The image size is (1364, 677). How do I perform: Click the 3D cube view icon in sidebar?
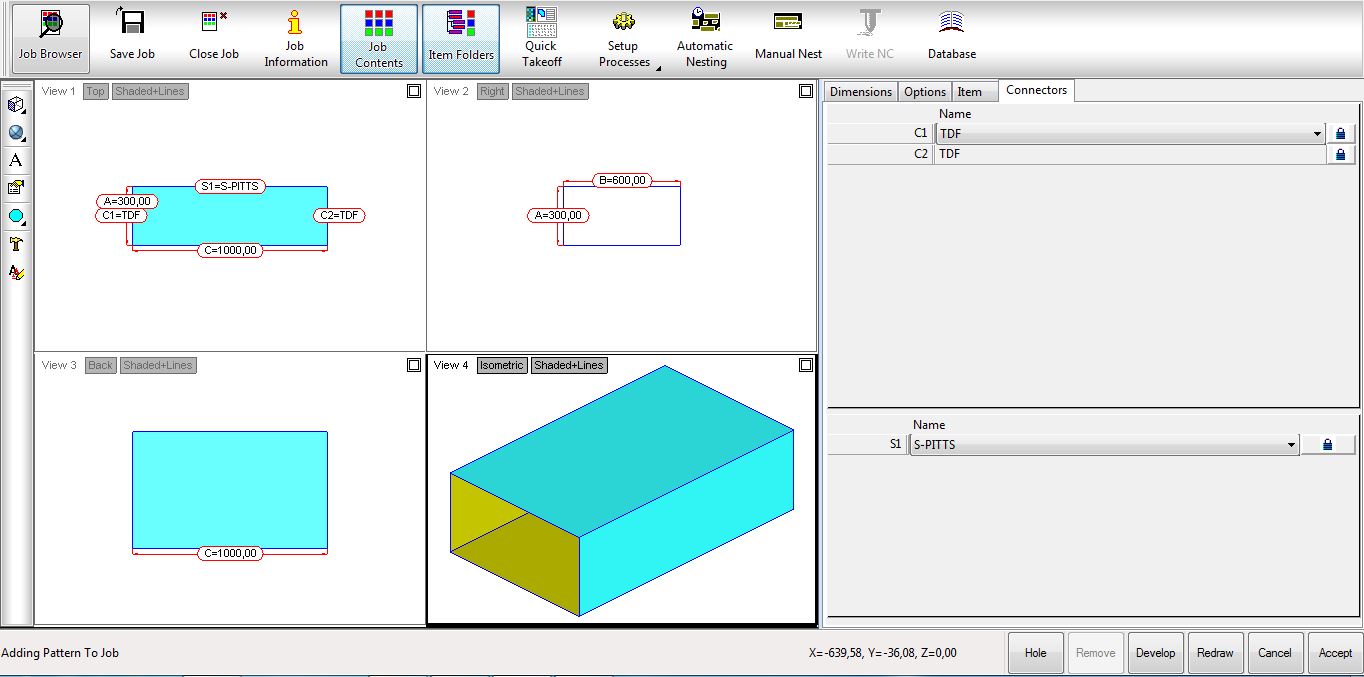tap(16, 105)
